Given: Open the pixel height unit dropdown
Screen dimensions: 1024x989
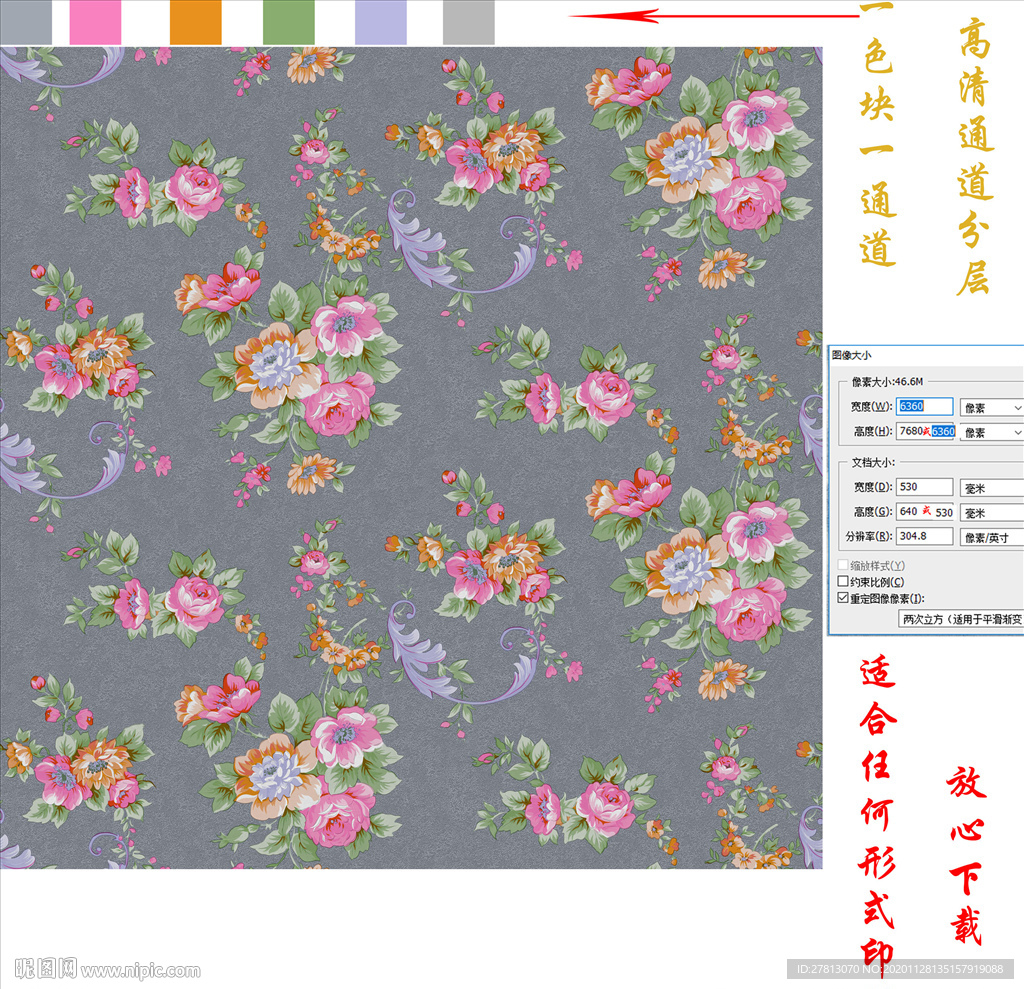Looking at the screenshot, I should pyautogui.click(x=991, y=432).
